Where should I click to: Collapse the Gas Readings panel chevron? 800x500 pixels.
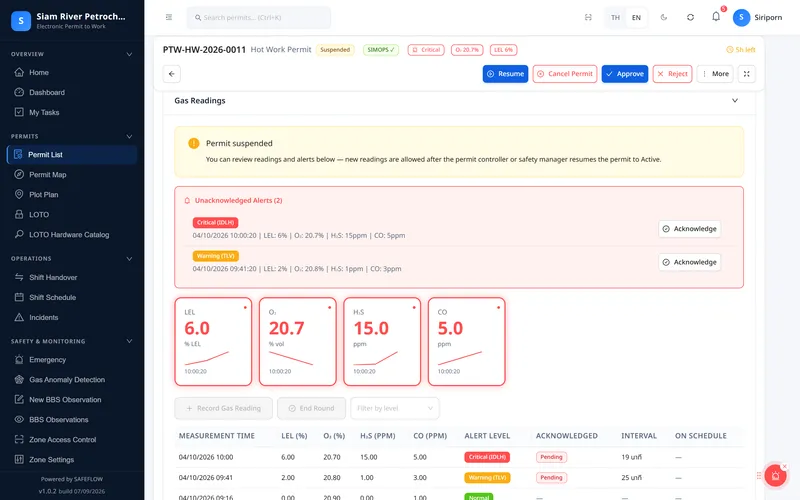735,101
